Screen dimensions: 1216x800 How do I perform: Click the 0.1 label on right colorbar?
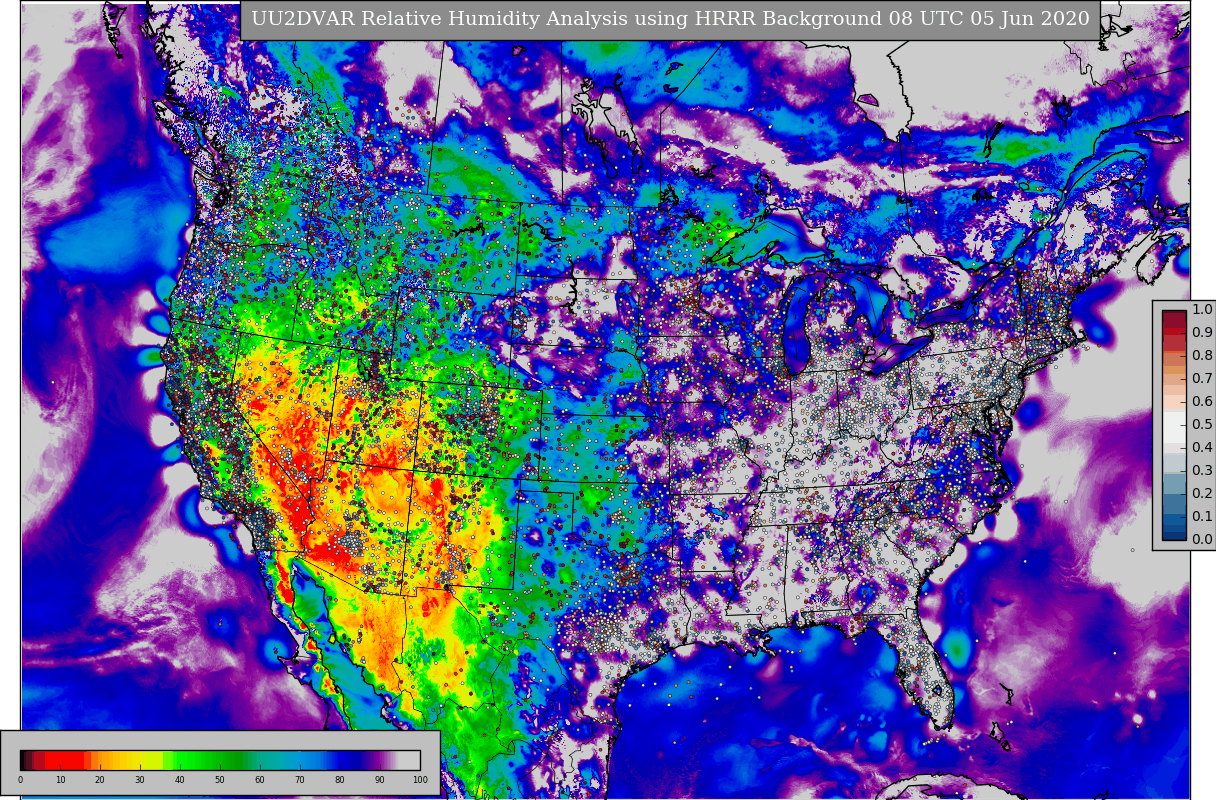[x=1202, y=516]
